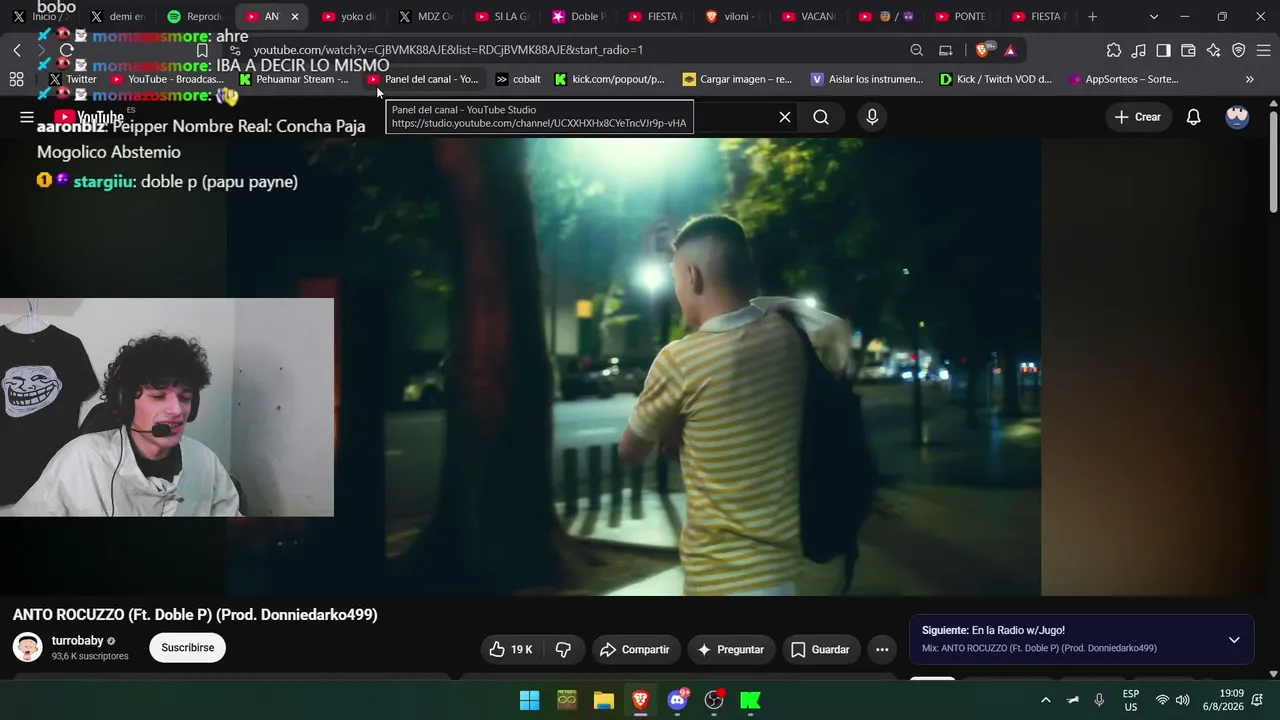Open the Windows Start menu

coord(530,700)
